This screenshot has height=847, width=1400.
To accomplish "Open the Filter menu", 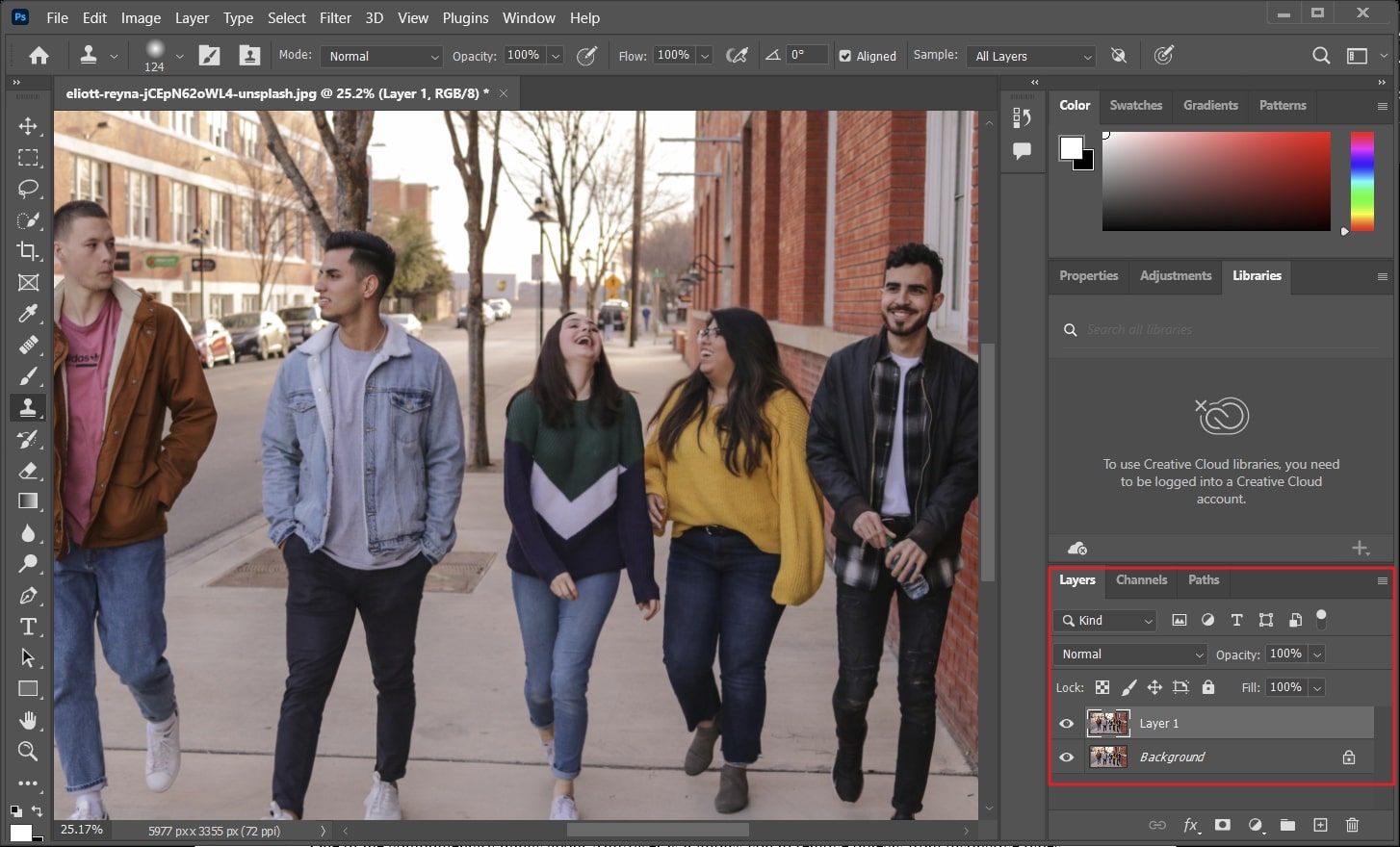I will (x=335, y=17).
